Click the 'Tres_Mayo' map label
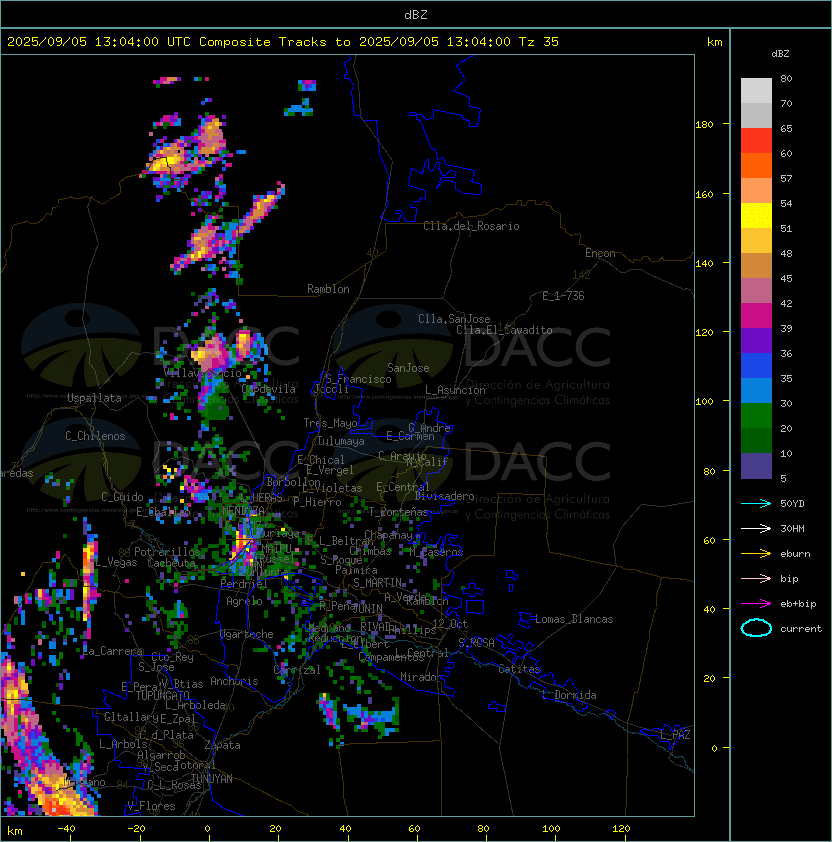 330,423
